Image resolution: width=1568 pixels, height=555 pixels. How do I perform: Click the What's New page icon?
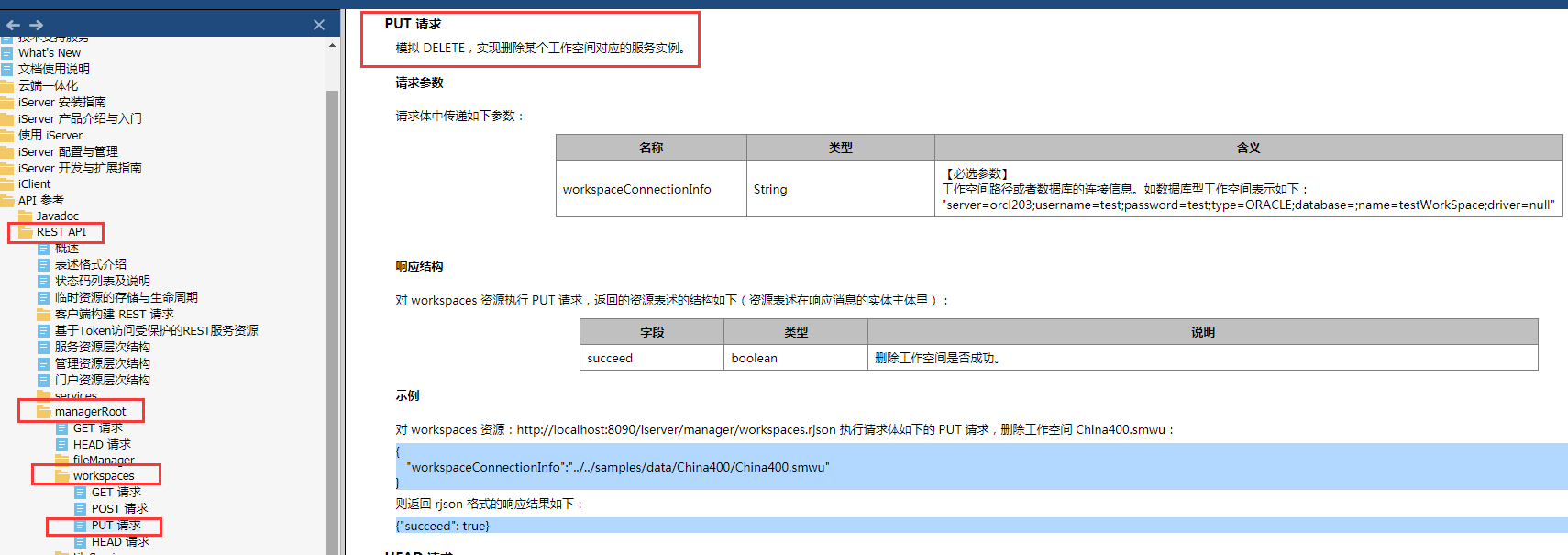(x=7, y=52)
